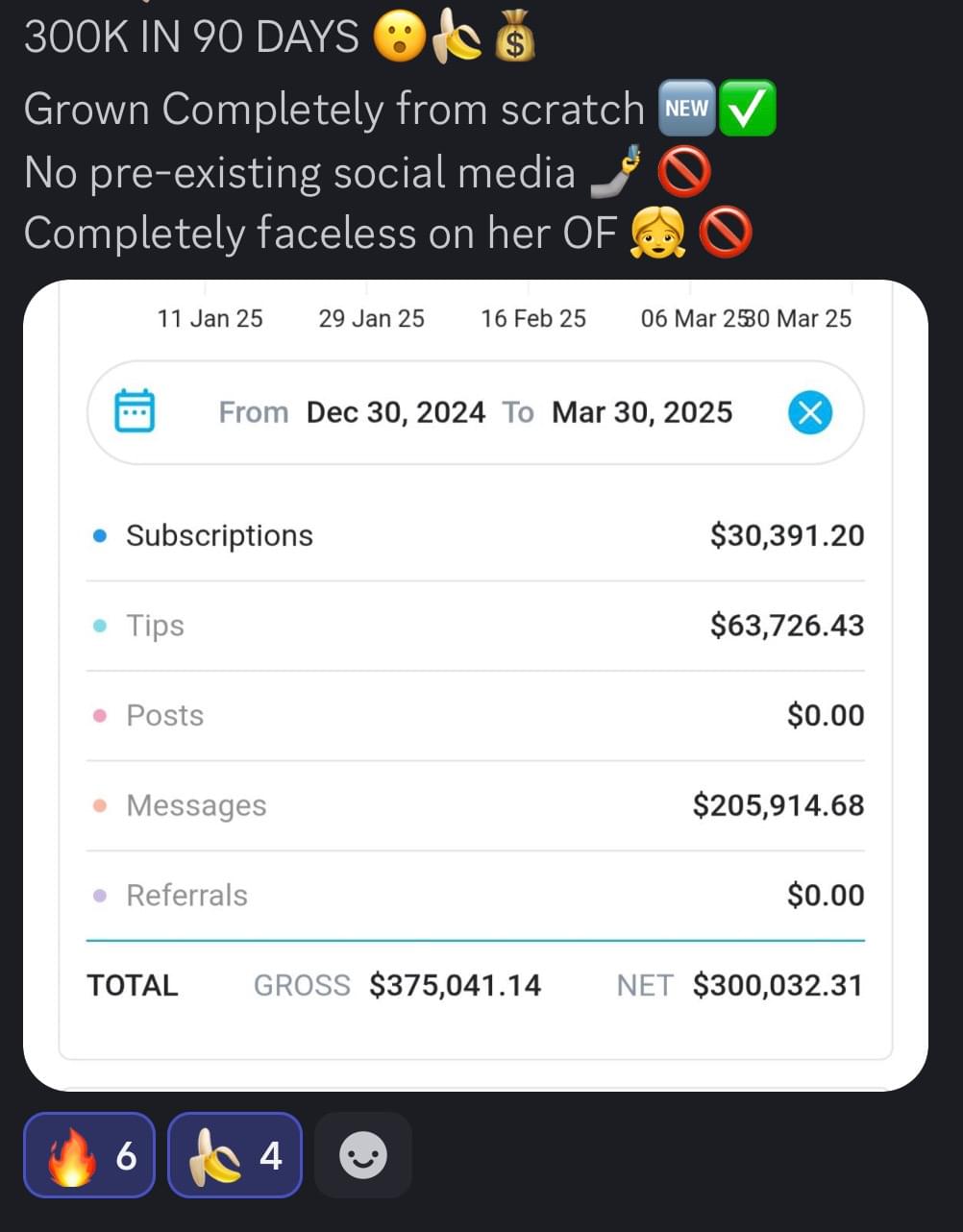Click the From date Dec 30, 2024

tap(395, 412)
